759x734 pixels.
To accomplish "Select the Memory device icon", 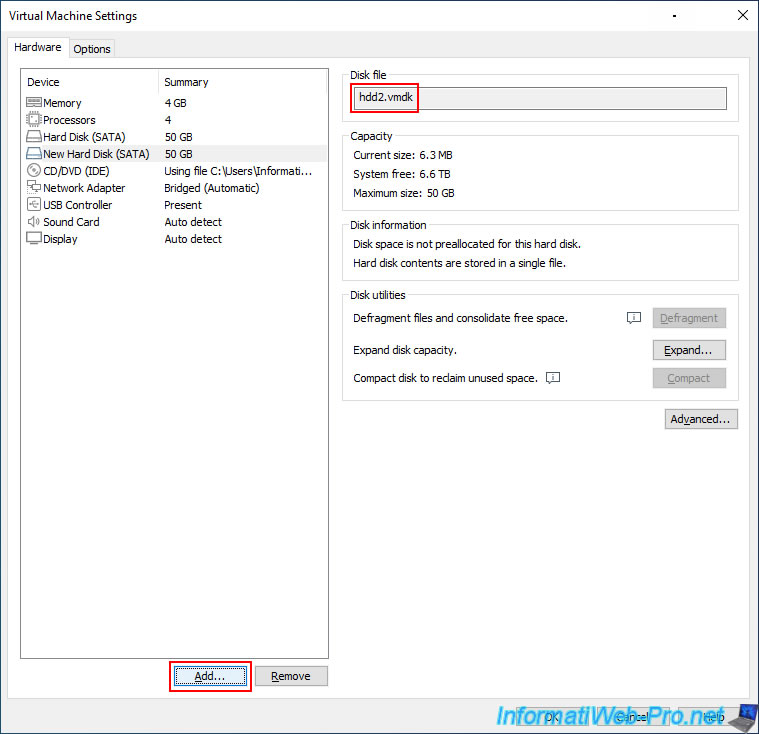I will point(33,103).
